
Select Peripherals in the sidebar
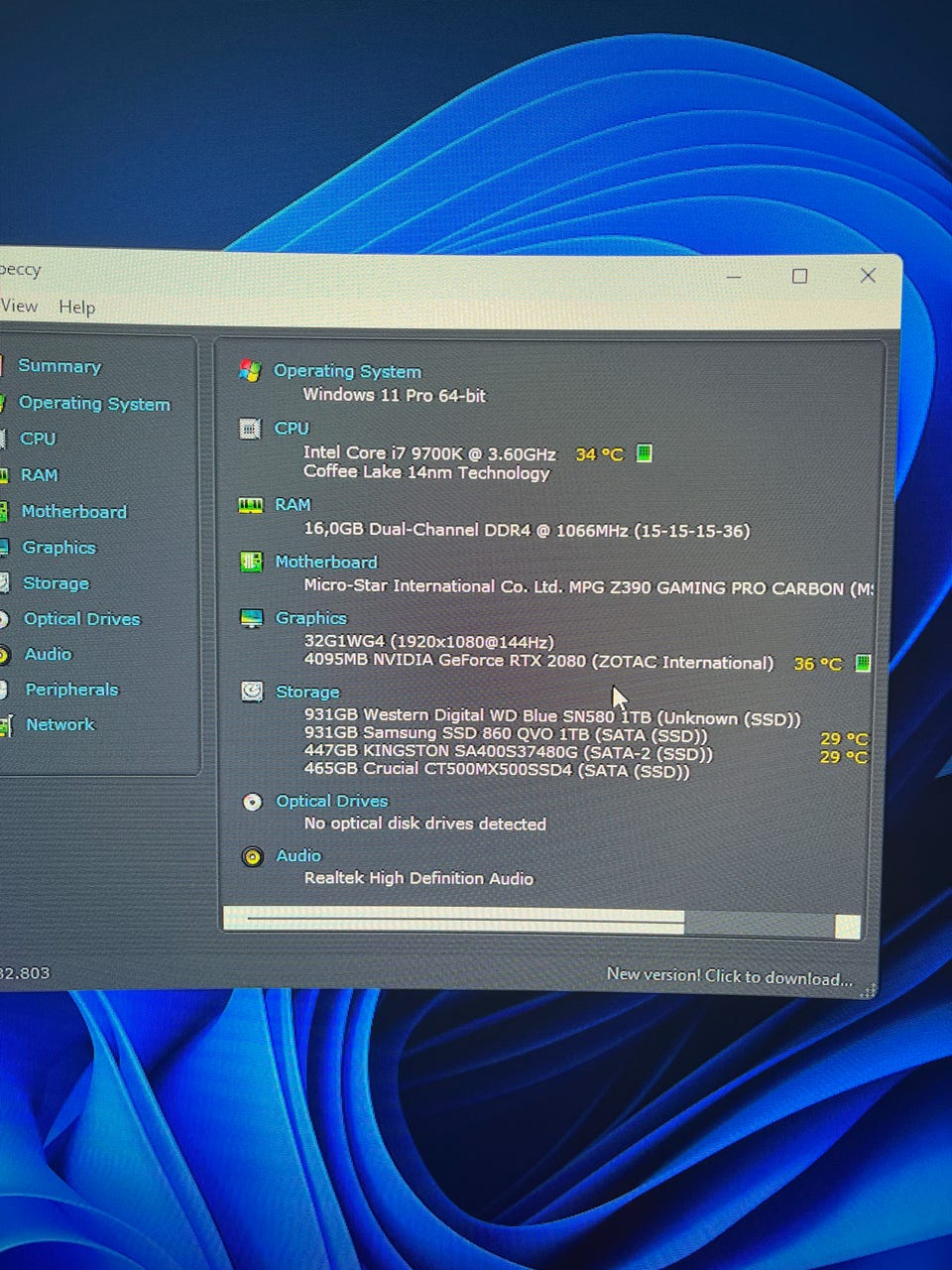tap(71, 690)
